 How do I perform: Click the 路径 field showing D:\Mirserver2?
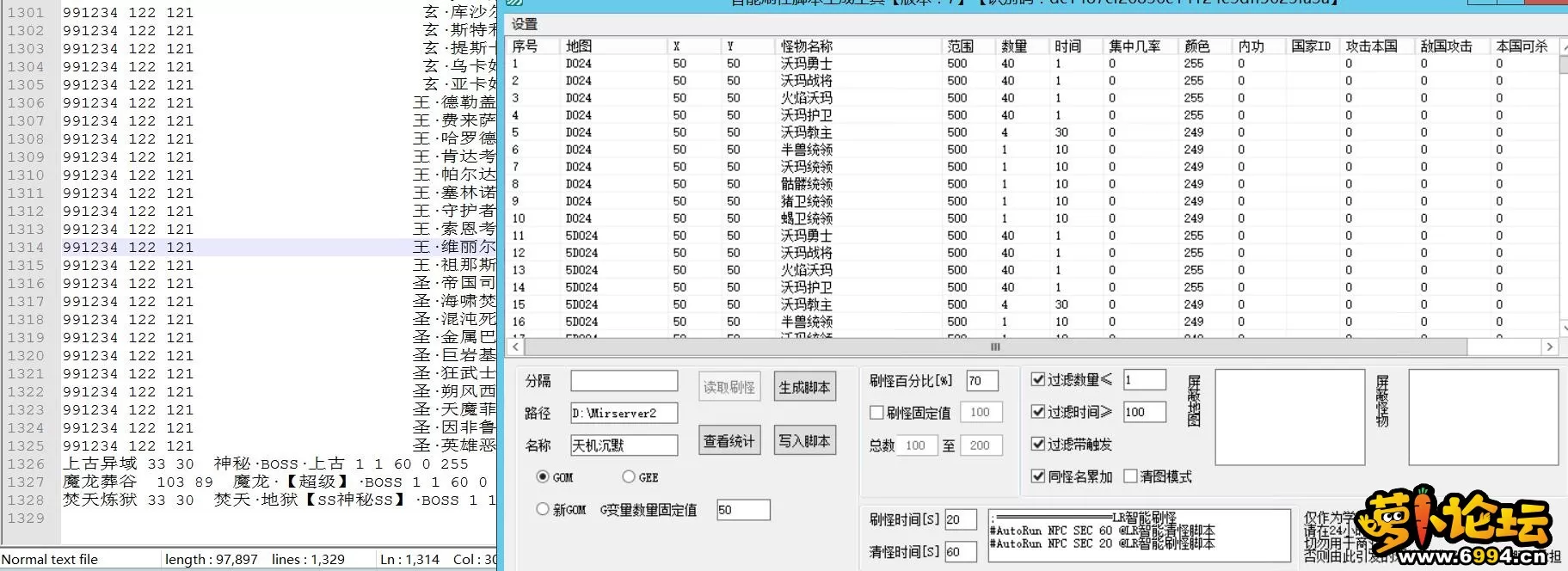coord(624,413)
